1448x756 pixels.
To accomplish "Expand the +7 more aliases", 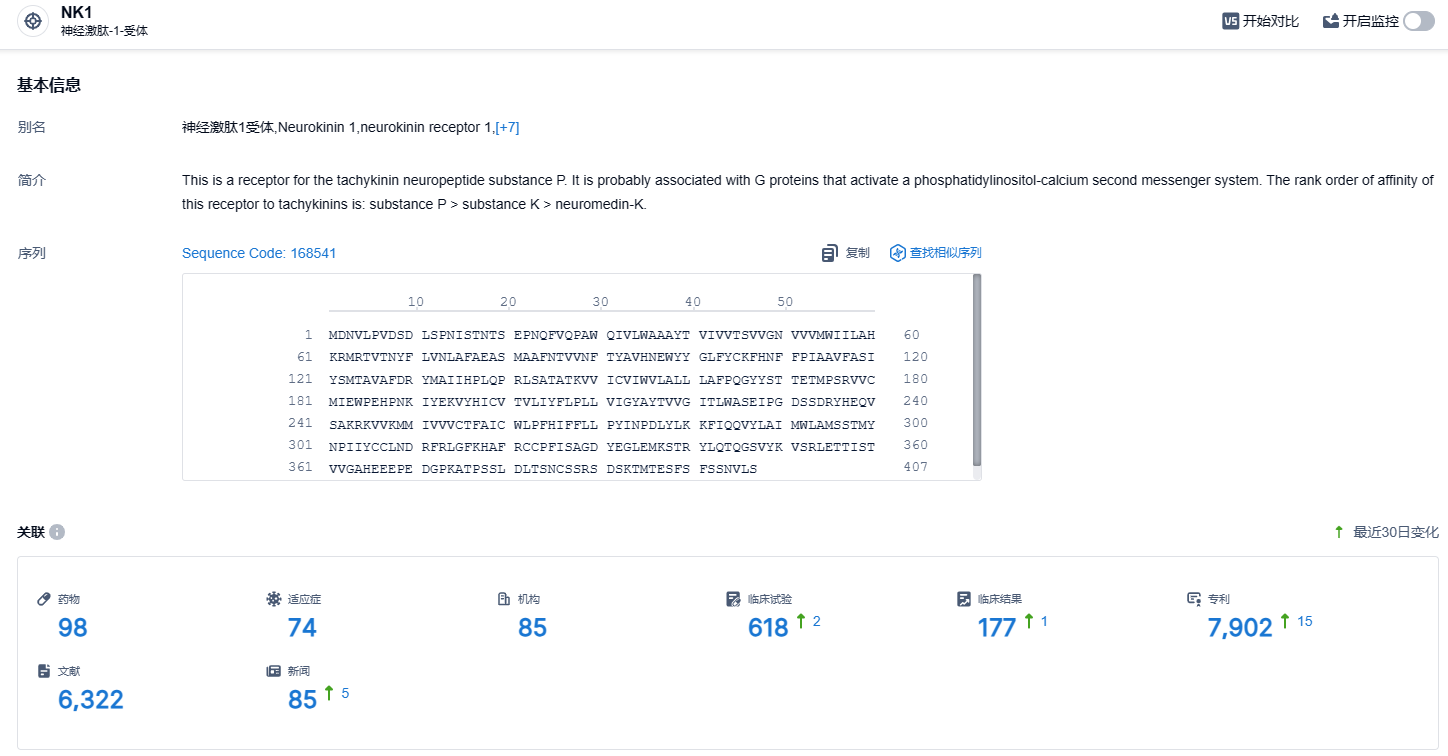I will click(507, 127).
